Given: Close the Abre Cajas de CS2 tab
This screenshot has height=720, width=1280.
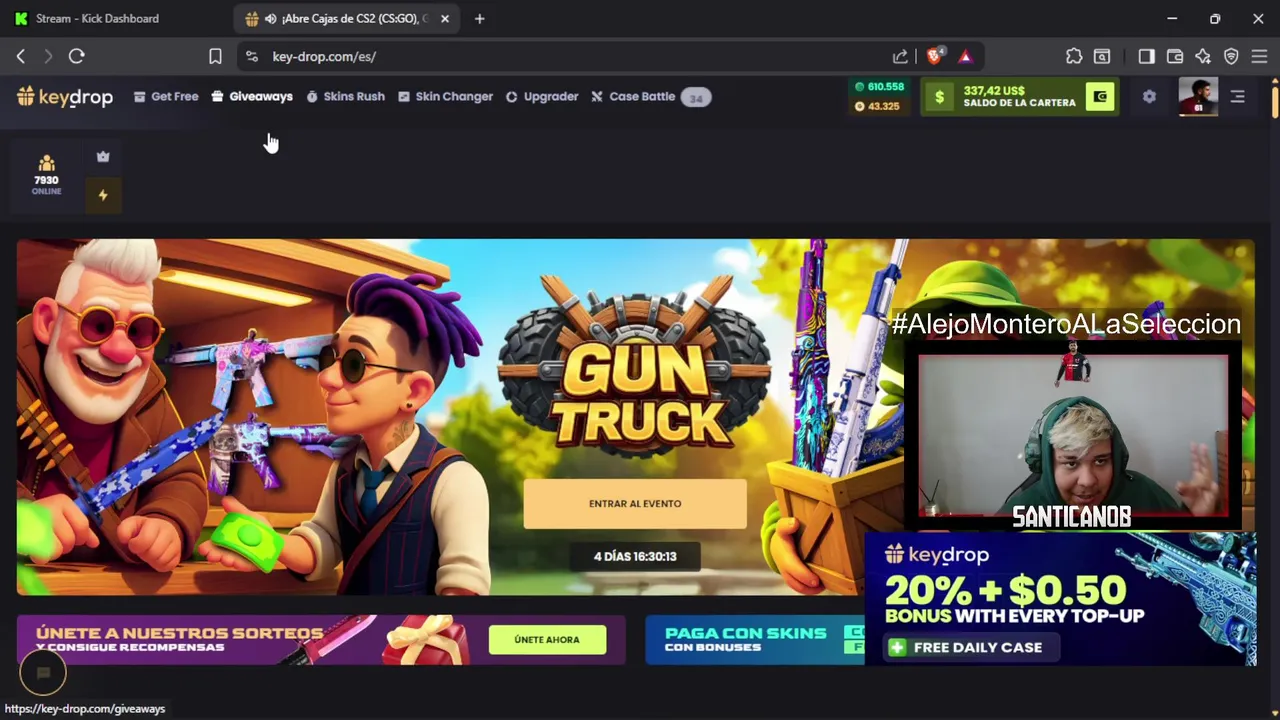Looking at the screenshot, I should 445,18.
